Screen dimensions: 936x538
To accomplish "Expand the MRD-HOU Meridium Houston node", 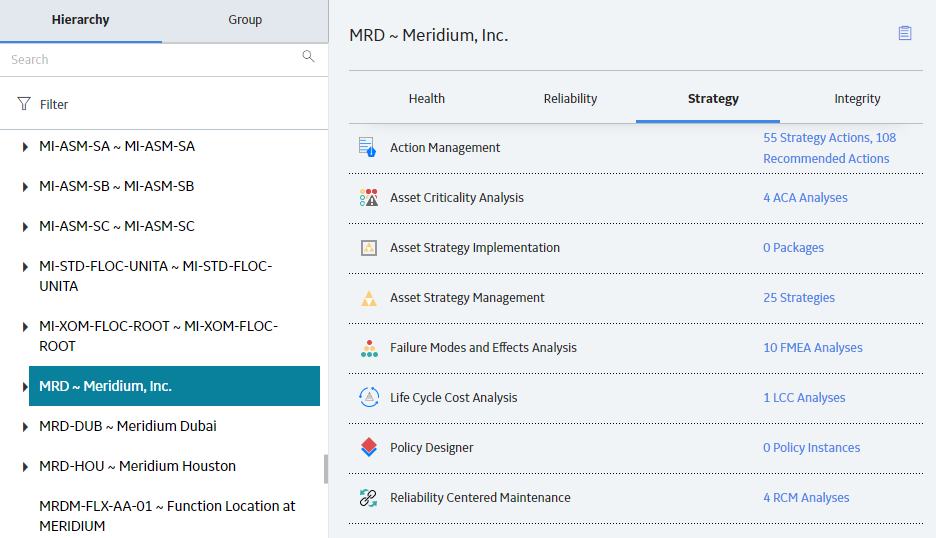I will click(24, 467).
